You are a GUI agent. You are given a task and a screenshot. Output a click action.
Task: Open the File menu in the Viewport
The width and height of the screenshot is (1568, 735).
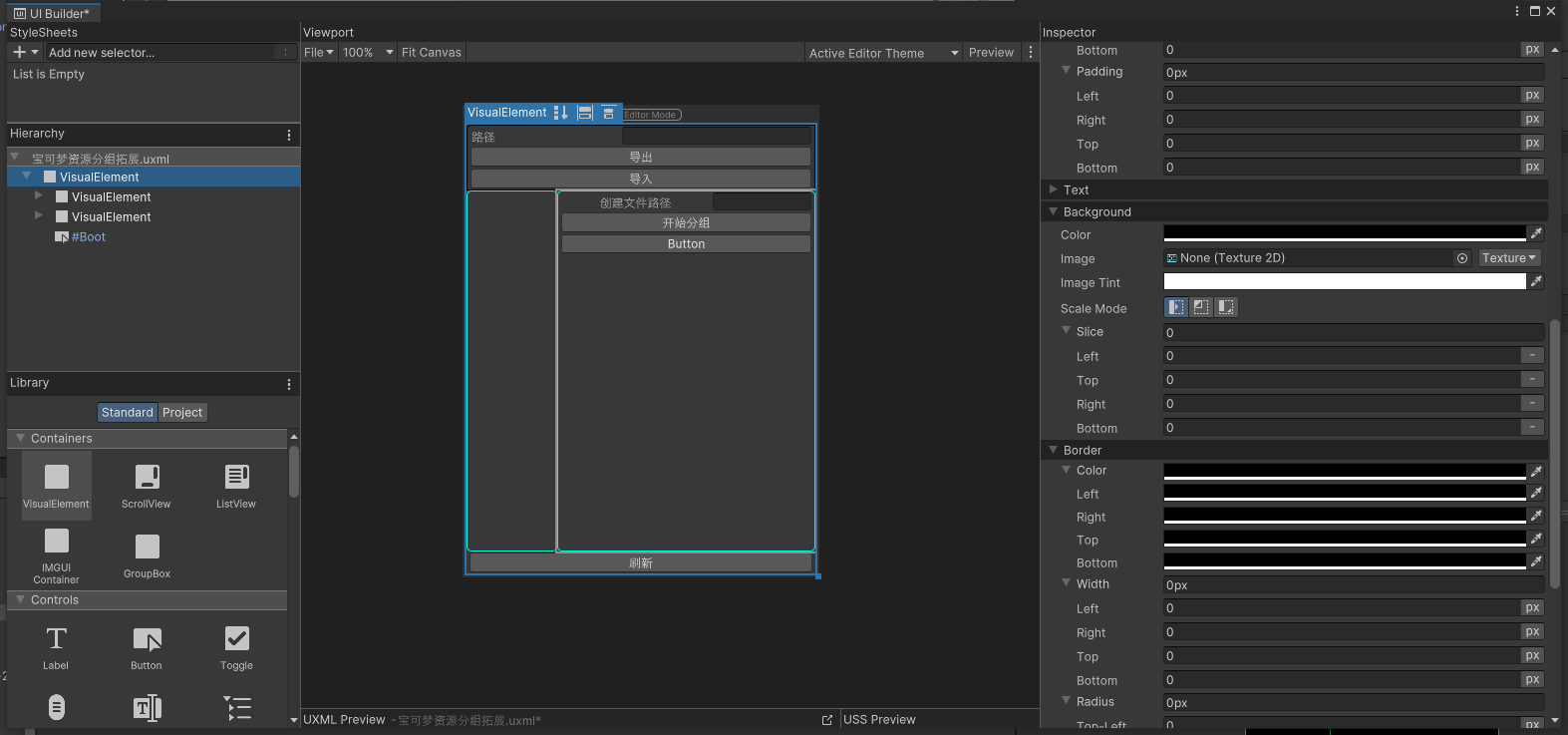coord(319,53)
